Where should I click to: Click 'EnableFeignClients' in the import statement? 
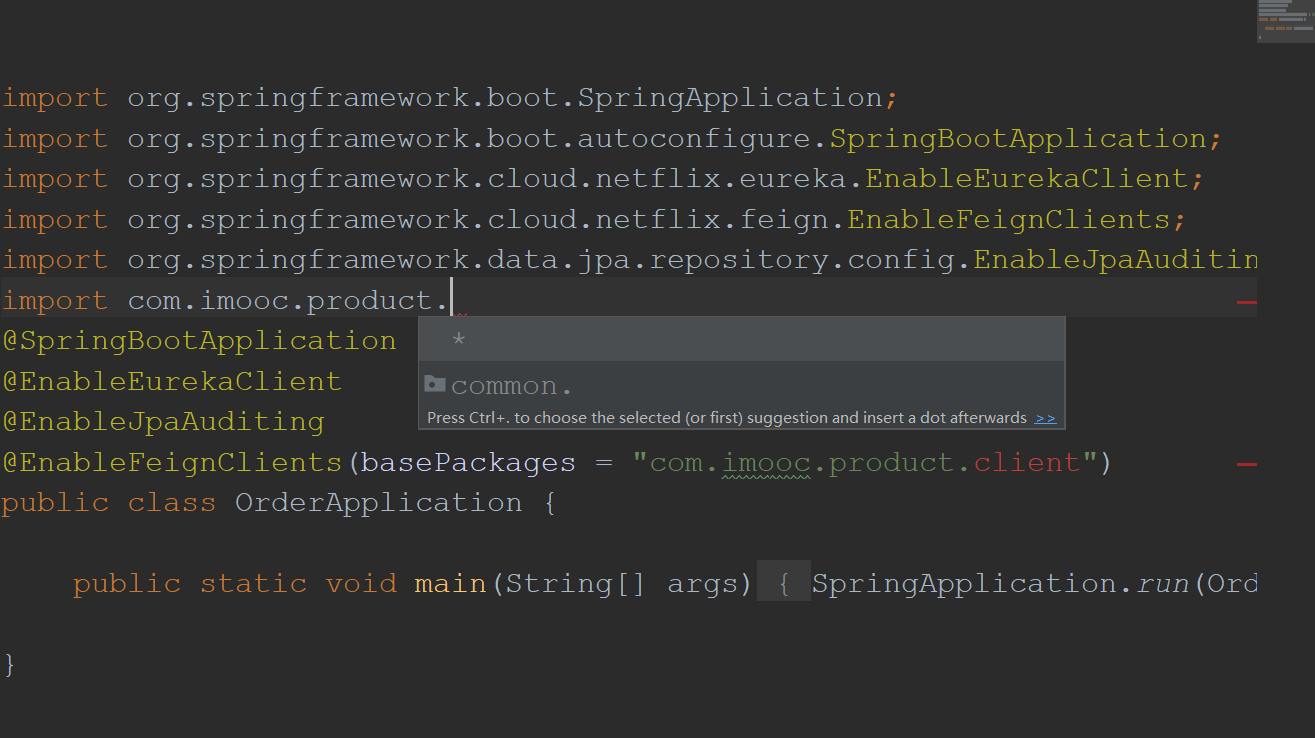[1009, 219]
